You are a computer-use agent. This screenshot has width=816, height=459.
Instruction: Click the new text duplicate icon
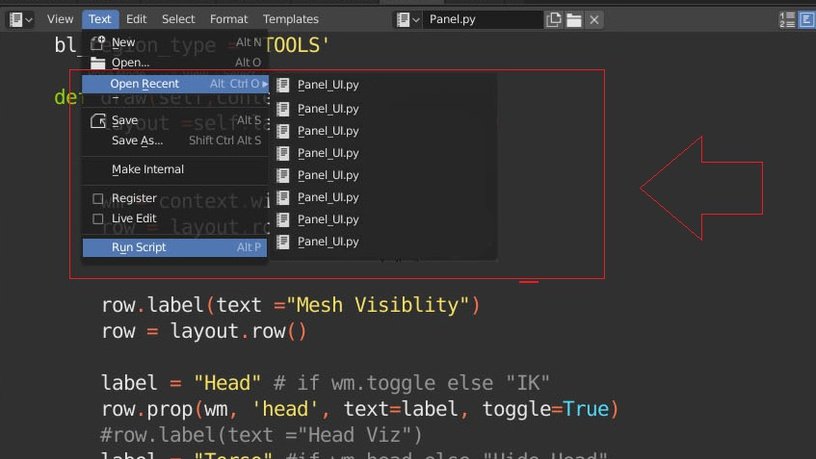click(553, 20)
